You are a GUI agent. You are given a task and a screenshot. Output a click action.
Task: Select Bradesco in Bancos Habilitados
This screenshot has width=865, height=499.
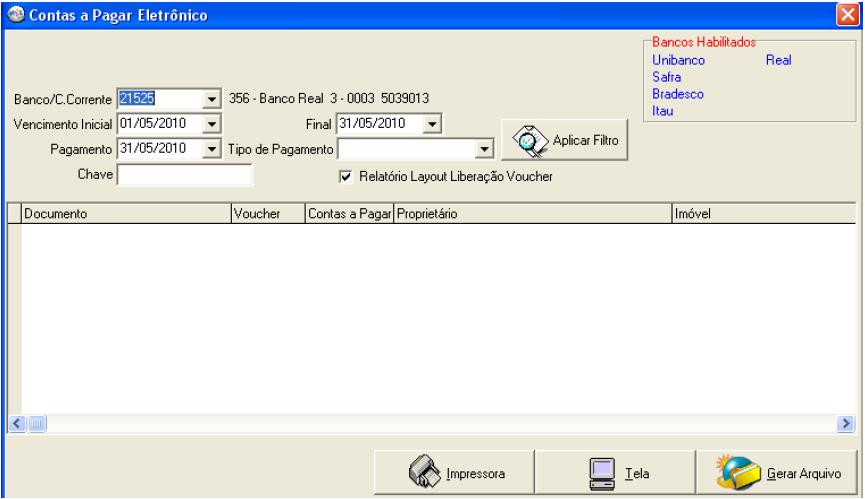(678, 94)
